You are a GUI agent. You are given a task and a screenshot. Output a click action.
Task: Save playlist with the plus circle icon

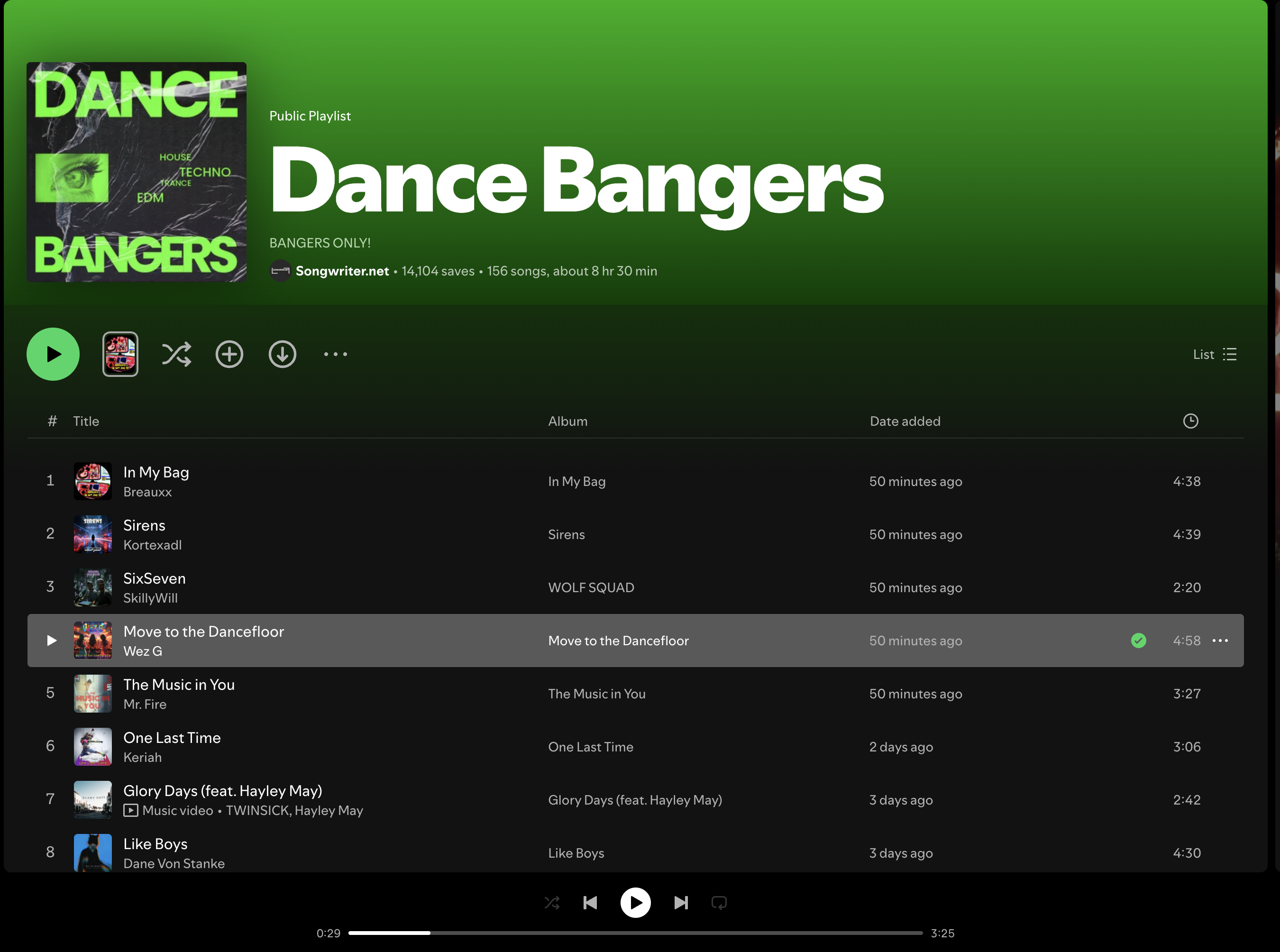coord(229,354)
